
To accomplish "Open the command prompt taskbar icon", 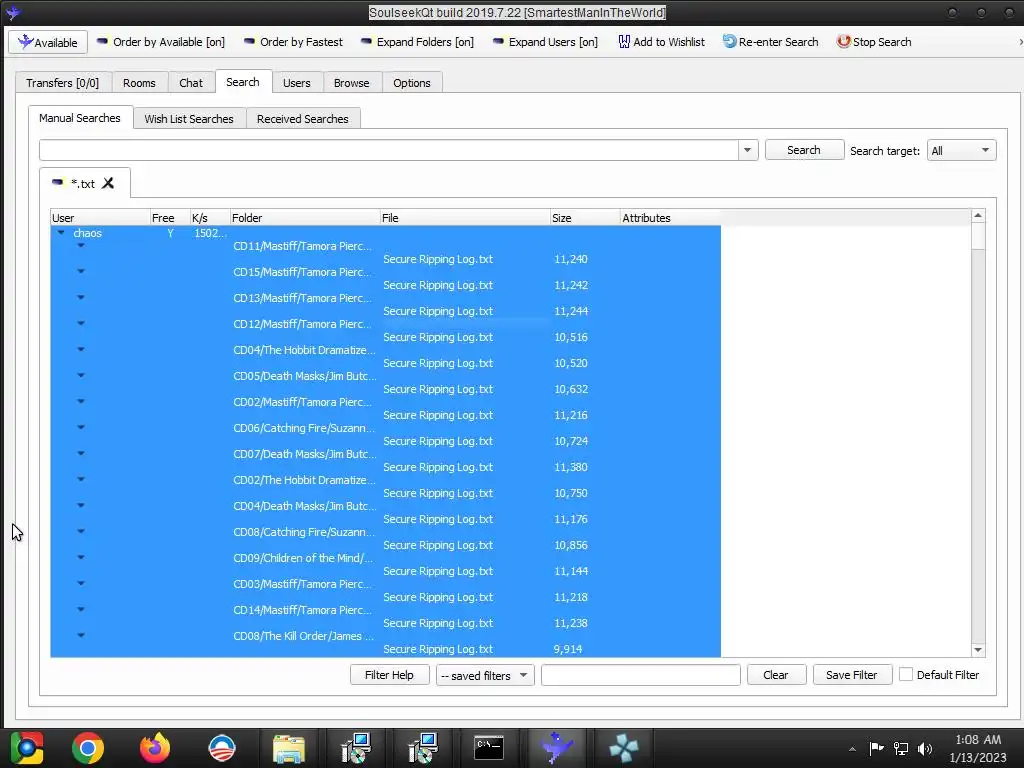I will [x=489, y=748].
